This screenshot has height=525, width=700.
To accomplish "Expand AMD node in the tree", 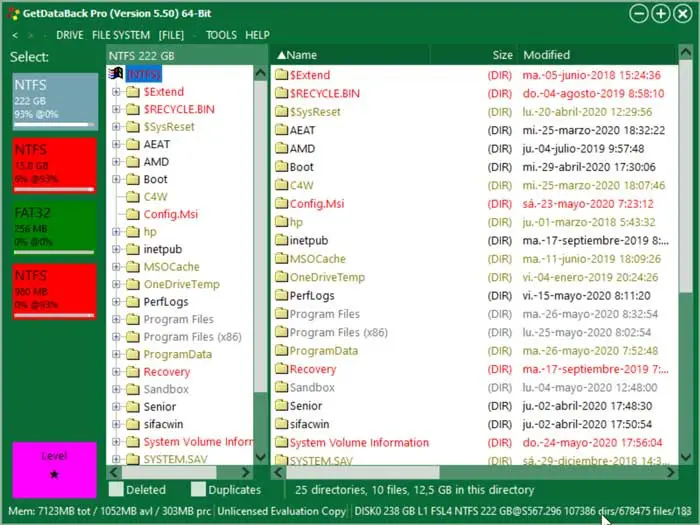I will (116, 162).
